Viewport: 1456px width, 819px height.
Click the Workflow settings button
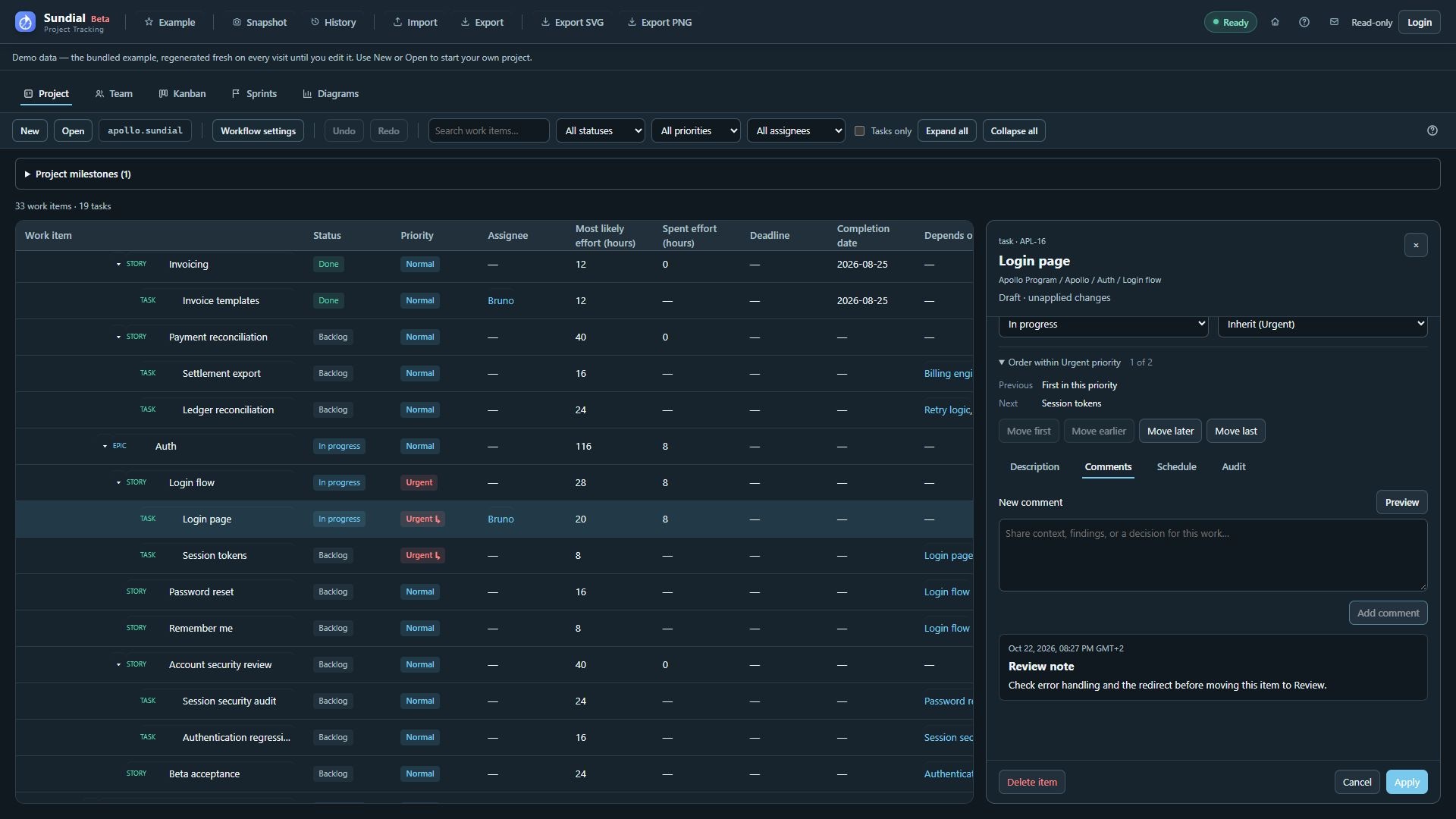pos(258,130)
